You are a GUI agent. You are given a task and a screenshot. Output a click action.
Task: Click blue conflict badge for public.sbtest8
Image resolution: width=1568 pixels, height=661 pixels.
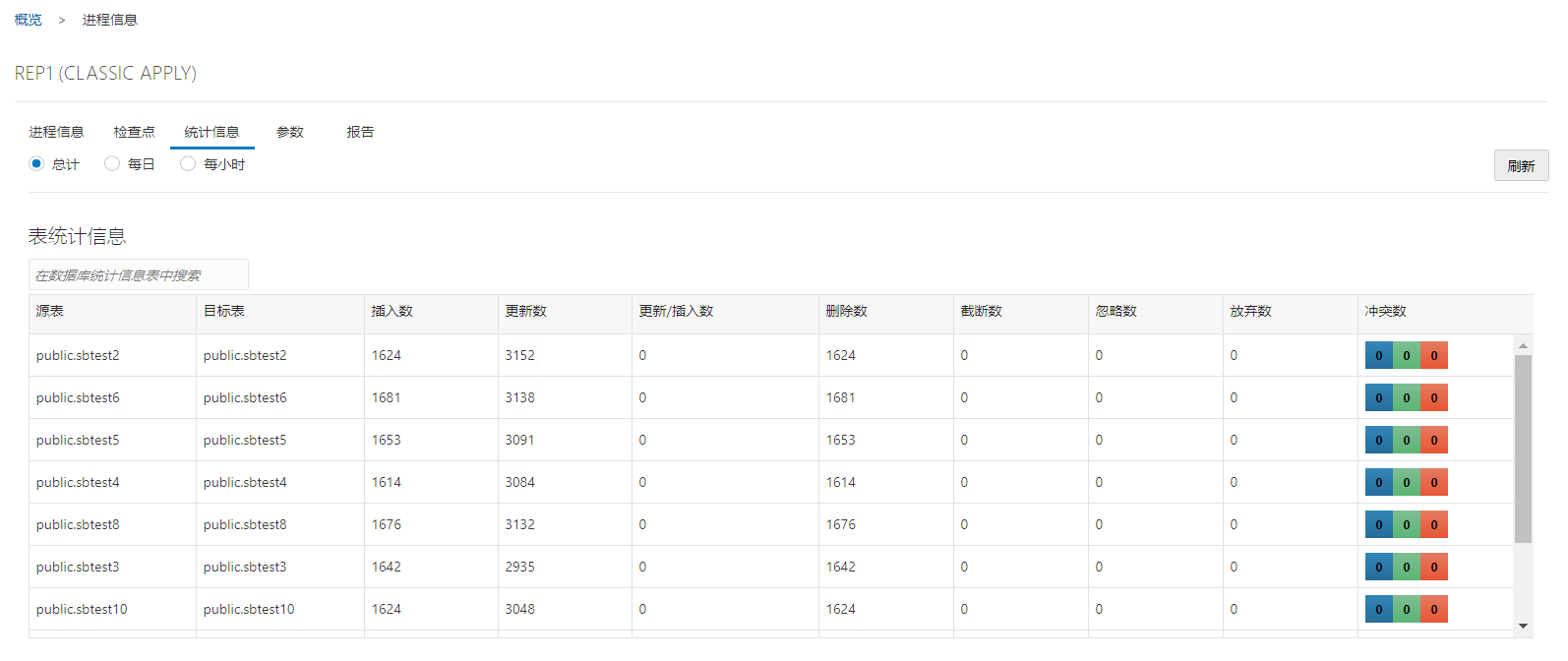click(1378, 525)
